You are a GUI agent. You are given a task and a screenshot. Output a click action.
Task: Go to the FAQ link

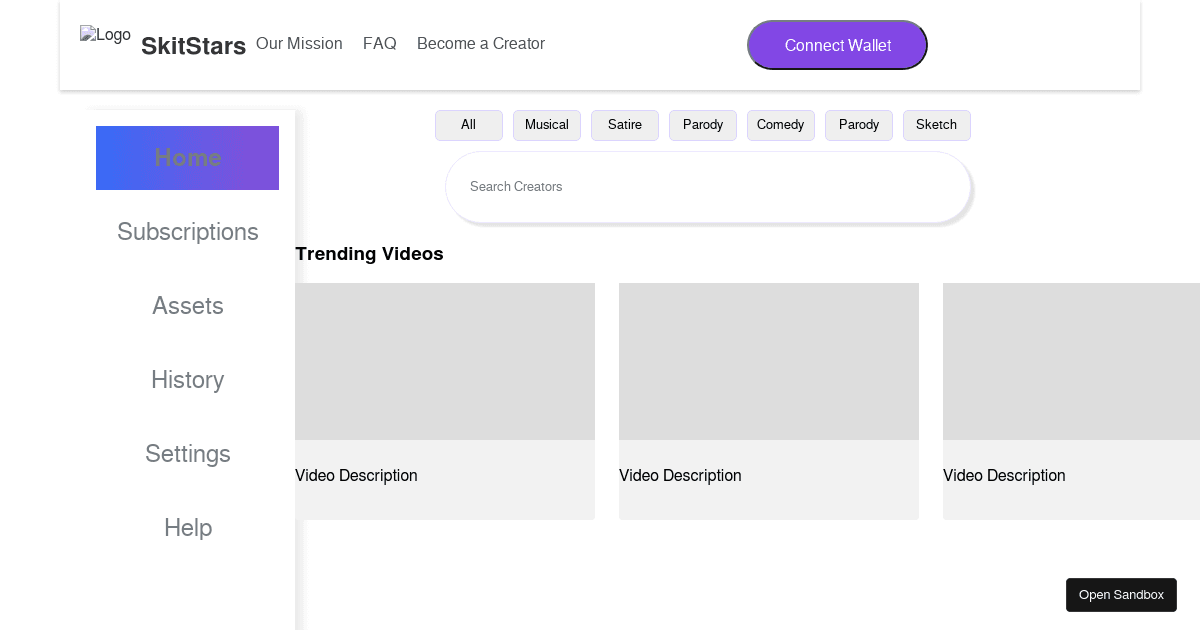coord(379,44)
